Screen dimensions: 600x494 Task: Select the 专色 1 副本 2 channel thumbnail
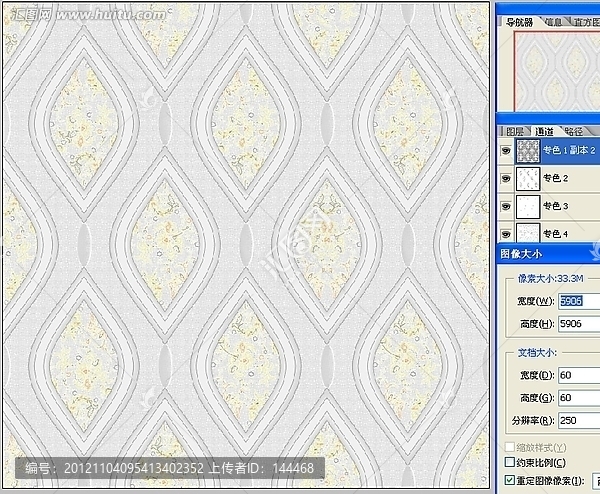[x=528, y=151]
